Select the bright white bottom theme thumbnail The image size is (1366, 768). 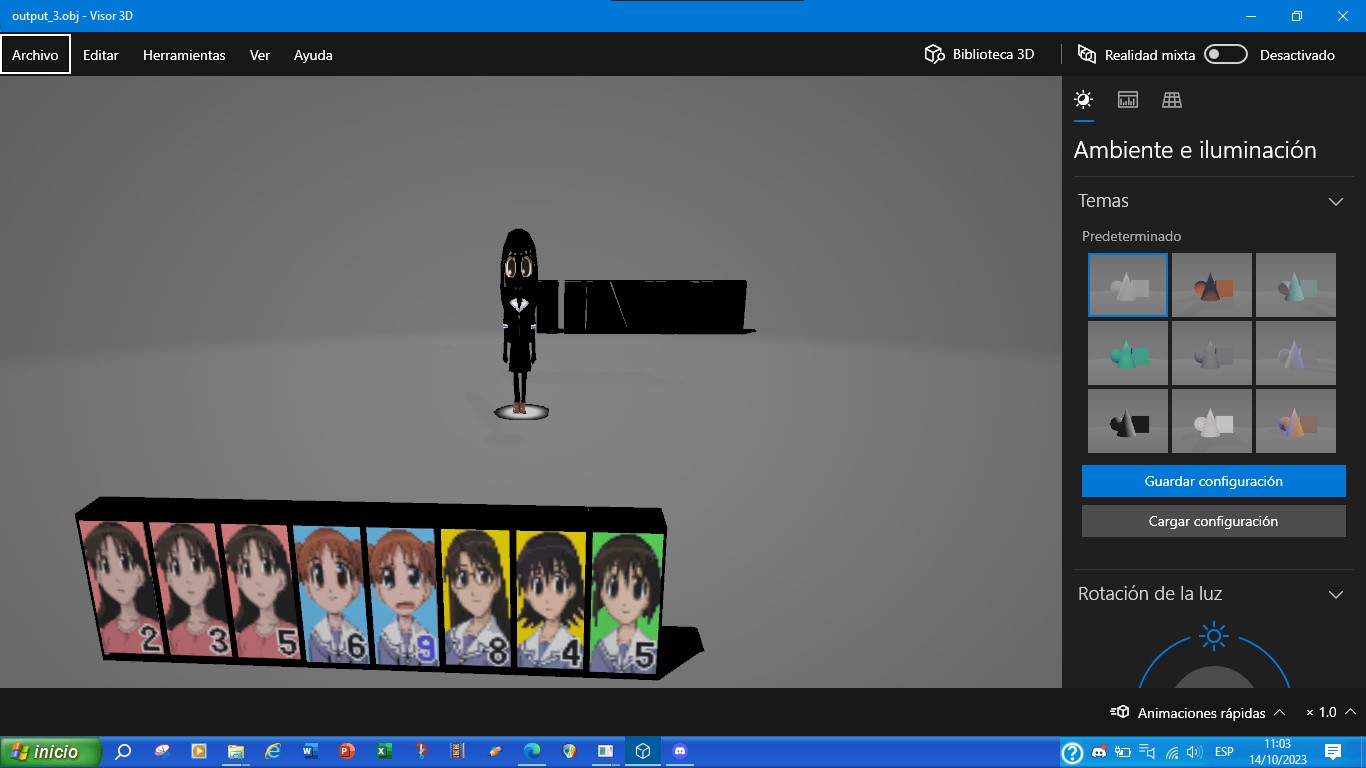click(x=1212, y=421)
